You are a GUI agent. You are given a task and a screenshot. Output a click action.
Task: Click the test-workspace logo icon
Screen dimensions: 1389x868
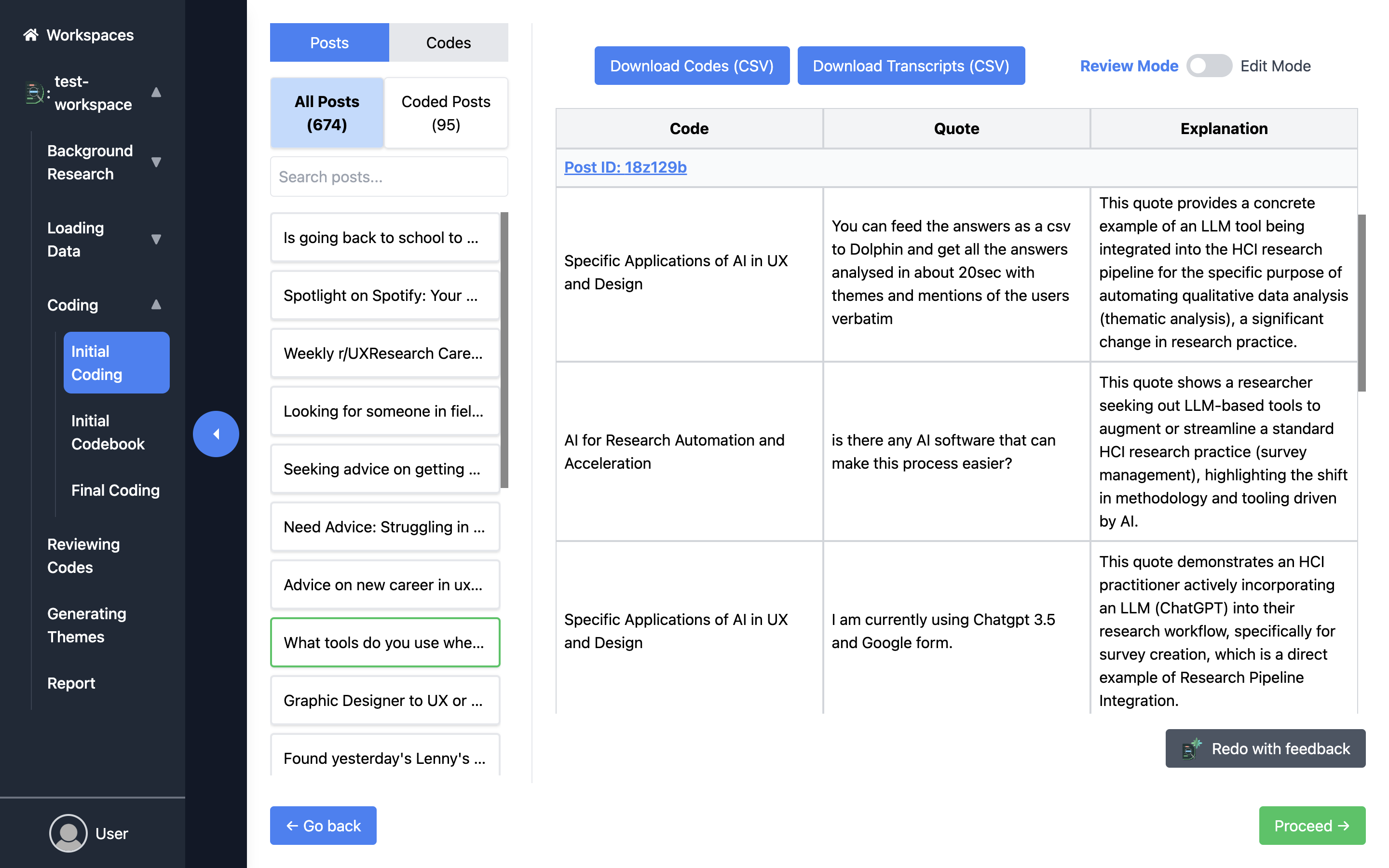coord(34,93)
